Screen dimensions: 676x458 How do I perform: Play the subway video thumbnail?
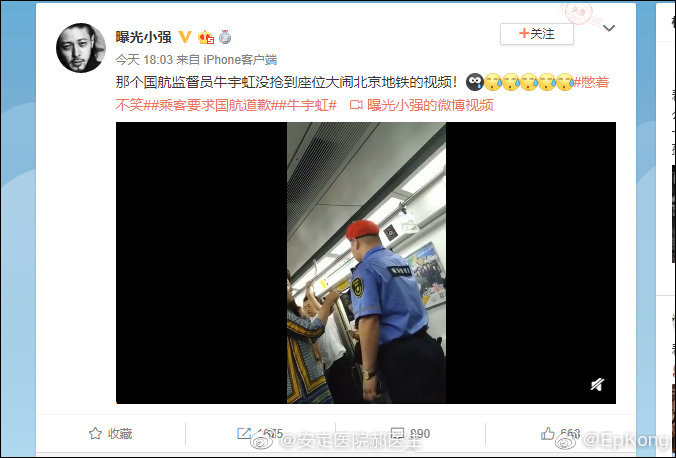tap(366, 263)
